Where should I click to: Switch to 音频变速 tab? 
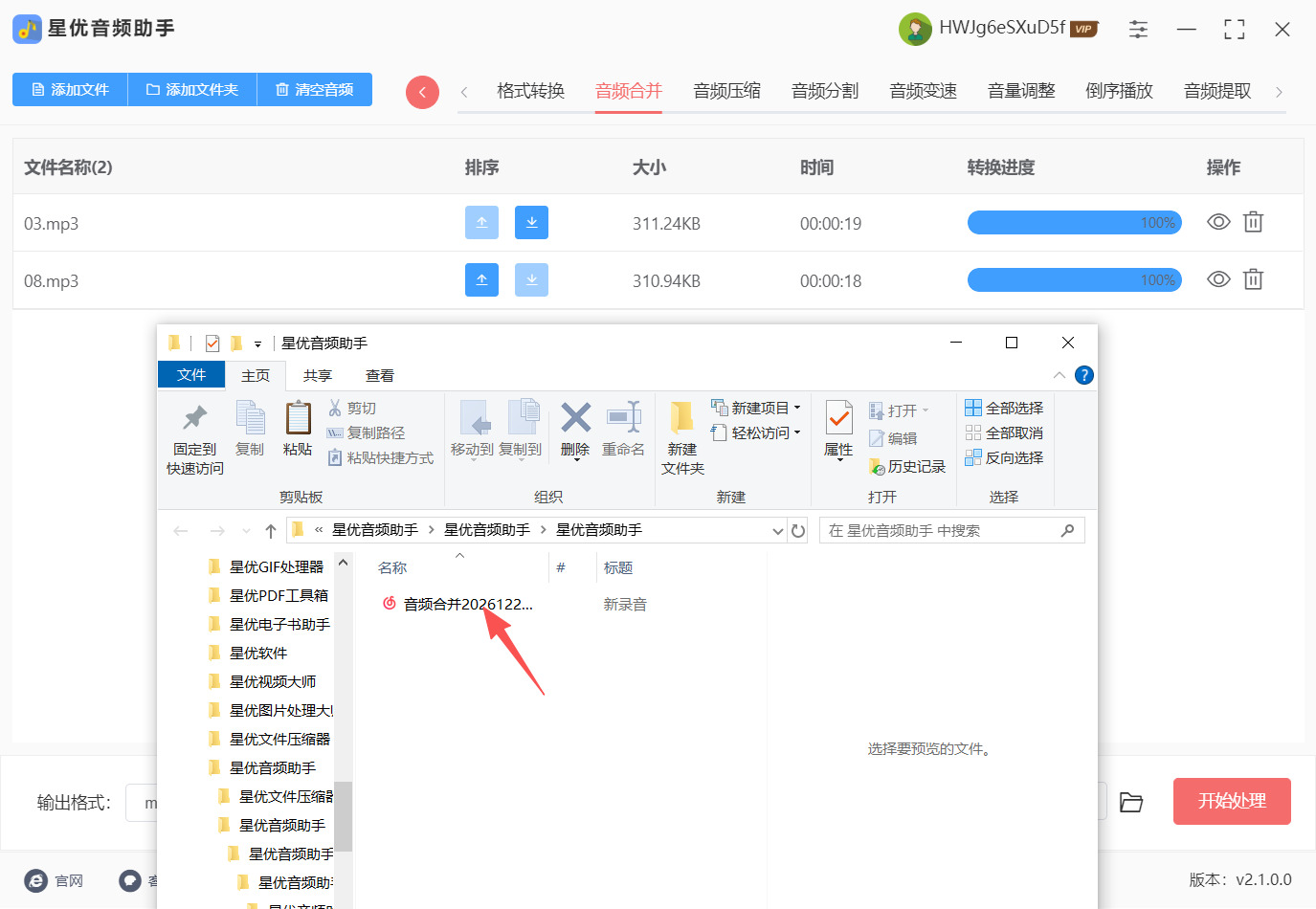[x=923, y=92]
